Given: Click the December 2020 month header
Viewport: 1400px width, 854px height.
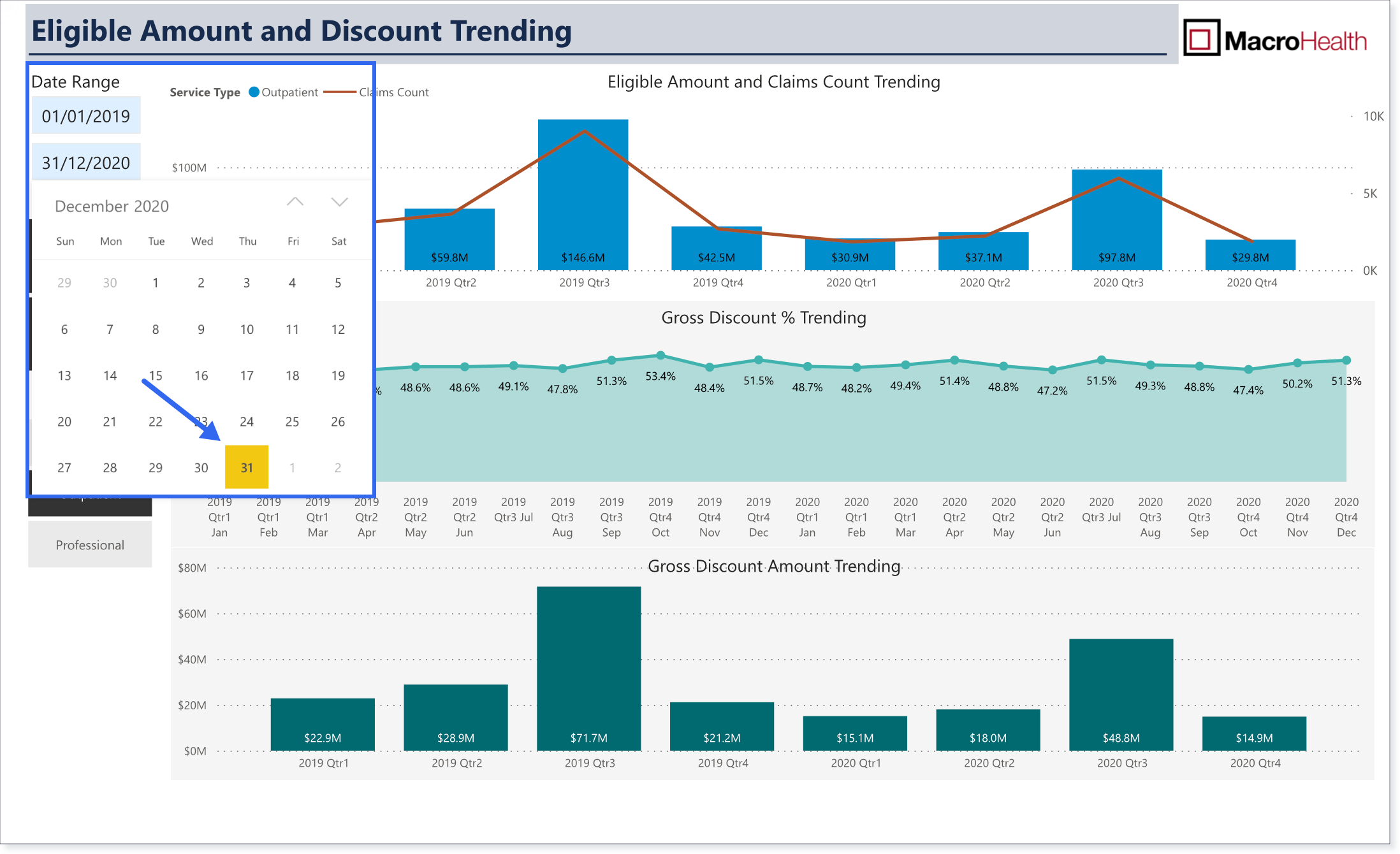Looking at the screenshot, I should pos(112,206).
